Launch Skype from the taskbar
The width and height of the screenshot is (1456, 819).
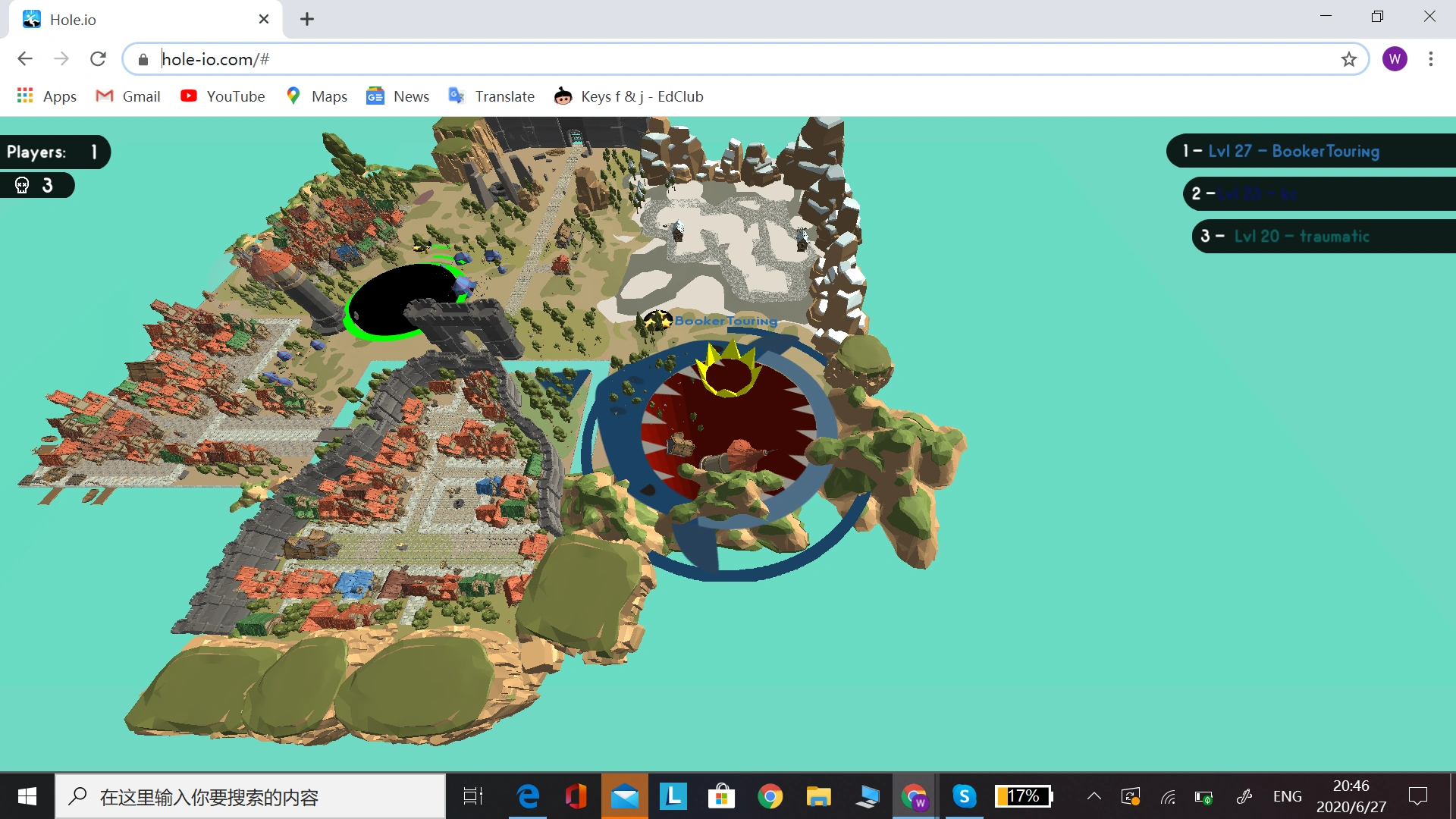[965, 796]
